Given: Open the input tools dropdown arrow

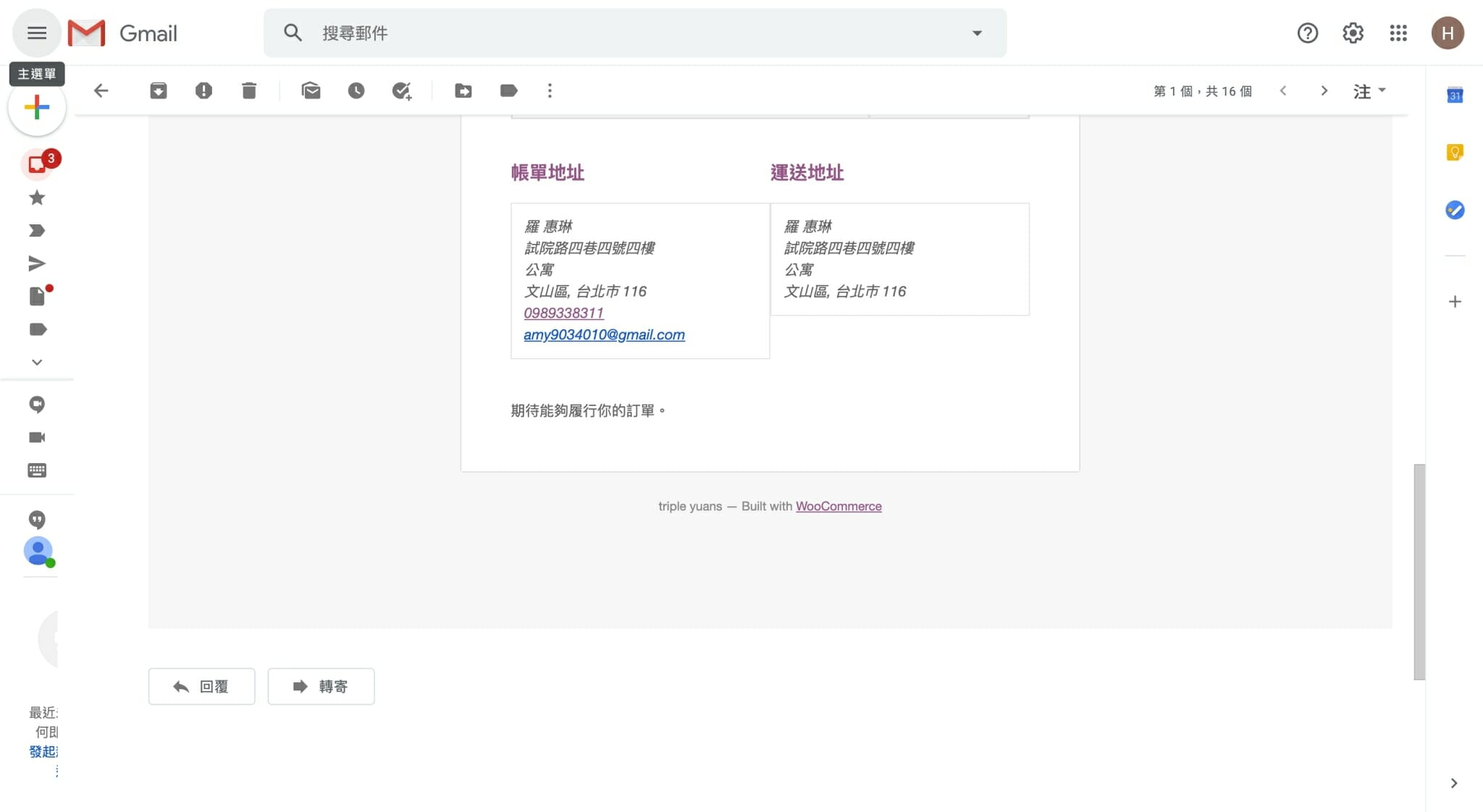Looking at the screenshot, I should pos(1382,90).
